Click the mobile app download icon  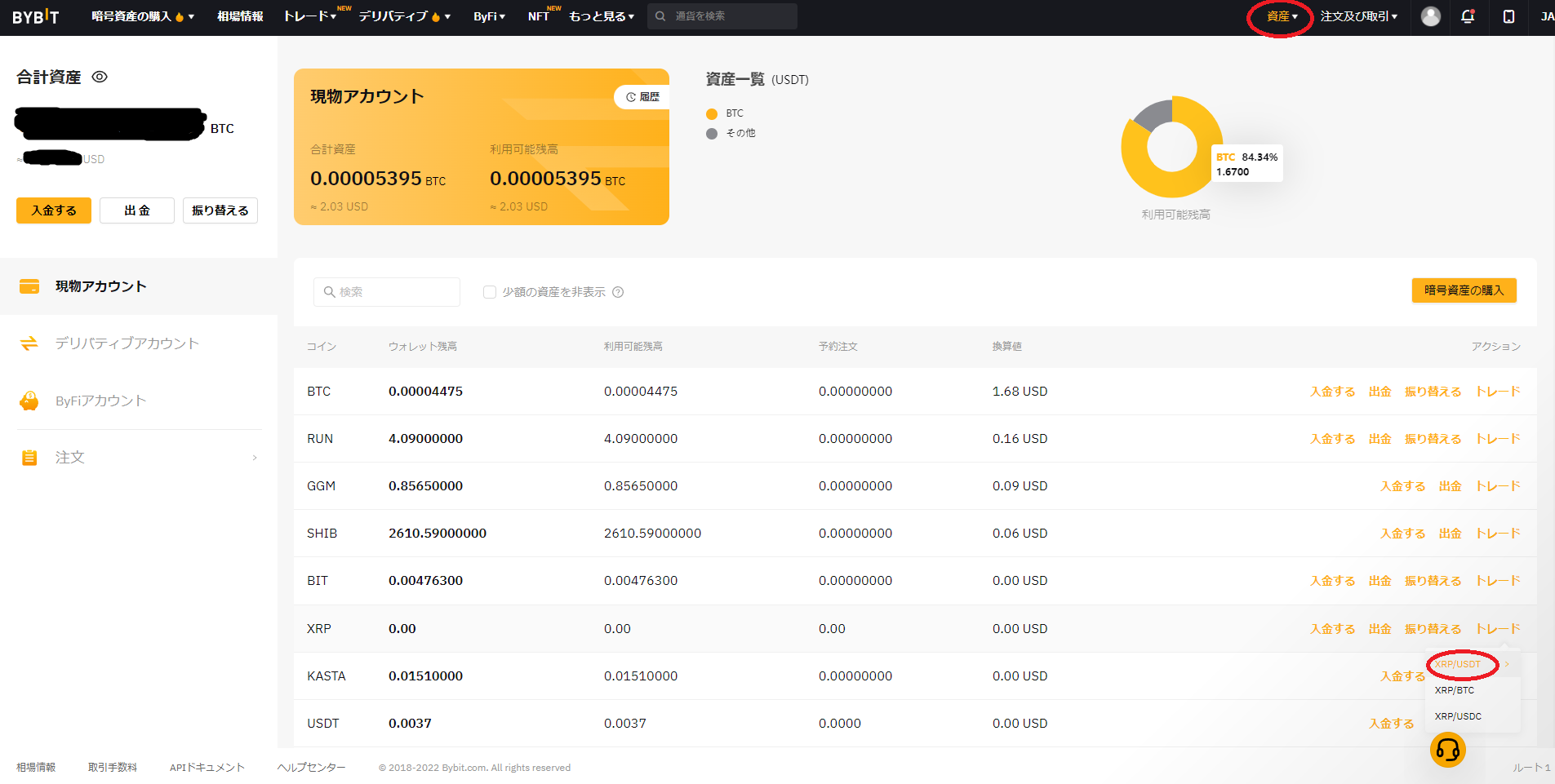point(1508,16)
